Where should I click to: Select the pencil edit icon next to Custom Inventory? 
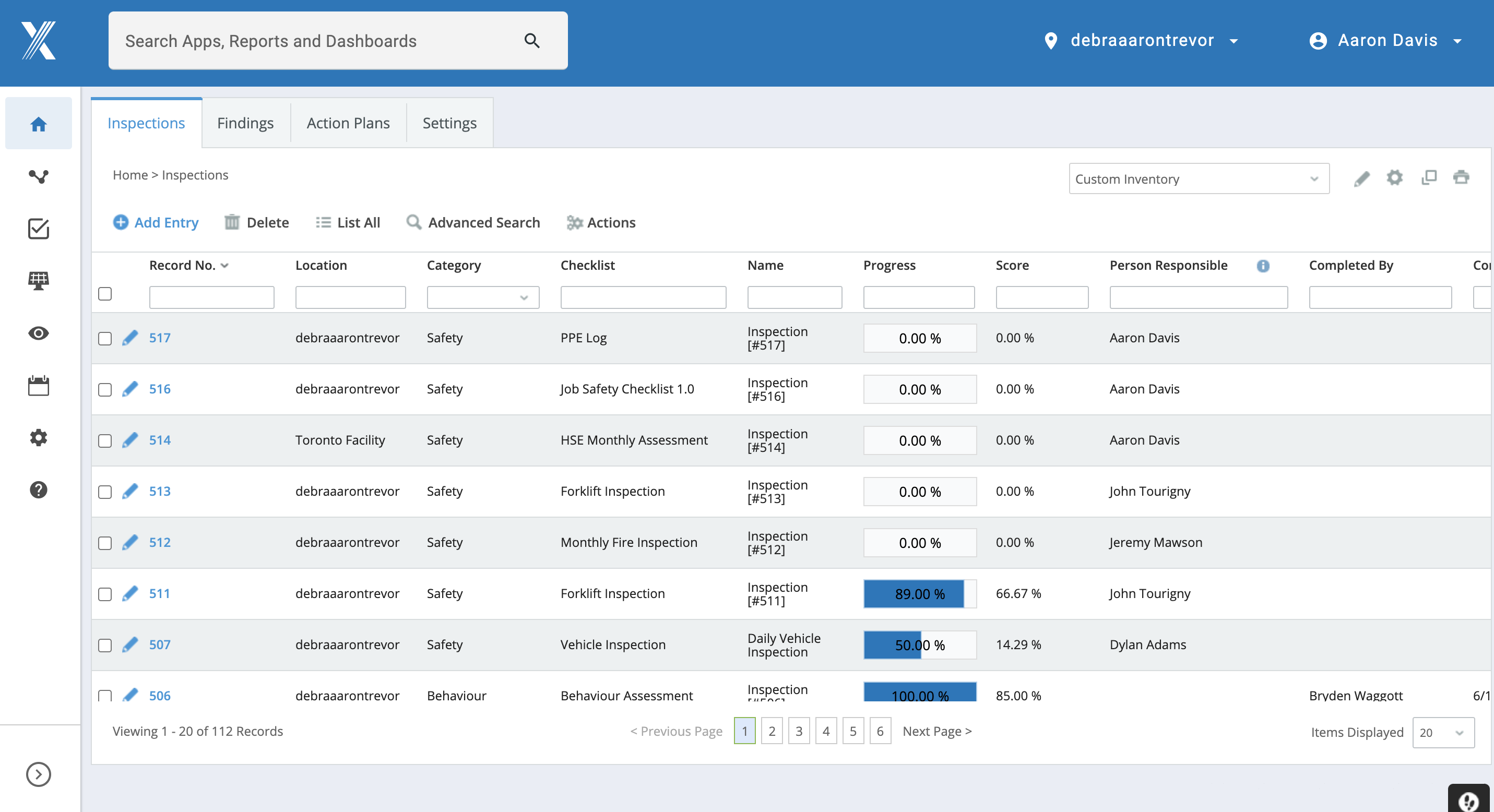[1362, 178]
